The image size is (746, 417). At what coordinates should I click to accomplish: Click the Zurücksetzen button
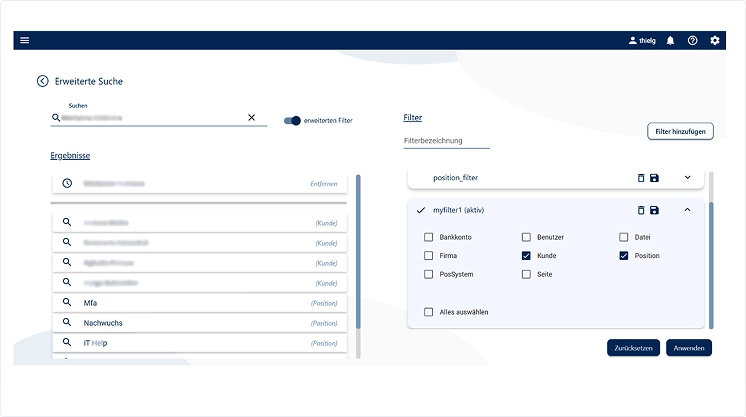point(633,348)
